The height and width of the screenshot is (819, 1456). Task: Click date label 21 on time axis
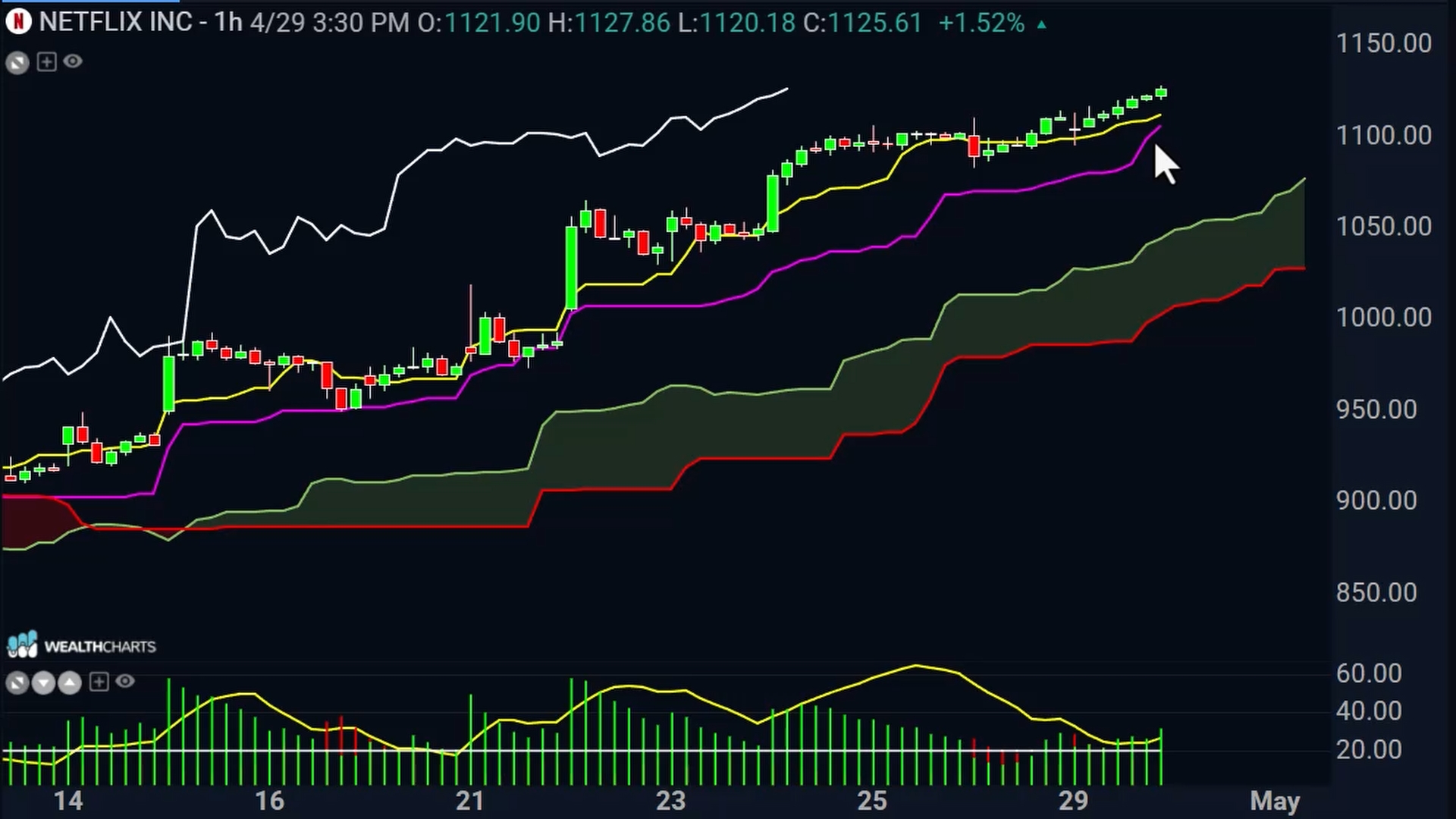[469, 802]
